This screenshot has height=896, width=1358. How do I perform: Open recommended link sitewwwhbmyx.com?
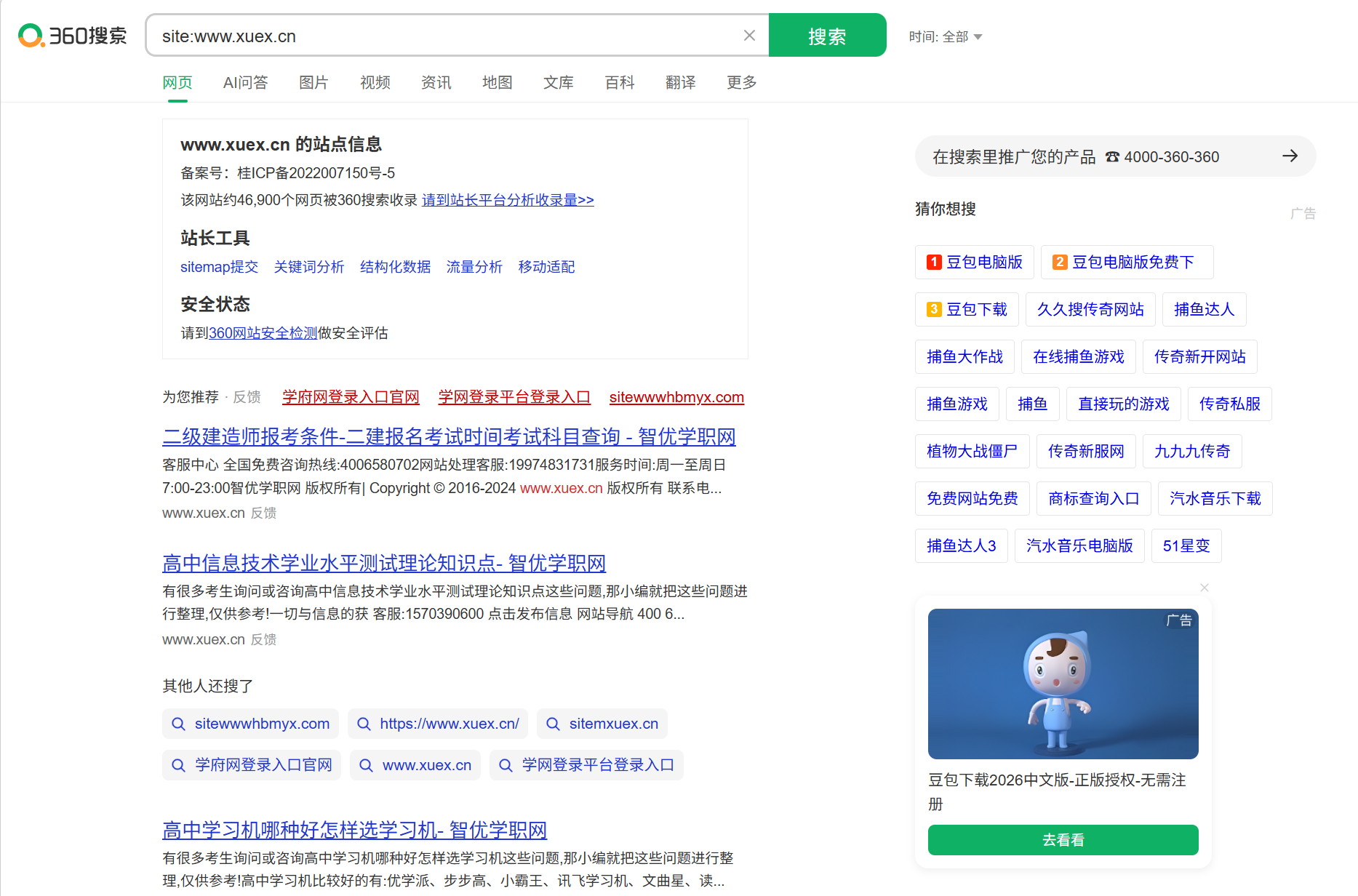point(676,397)
